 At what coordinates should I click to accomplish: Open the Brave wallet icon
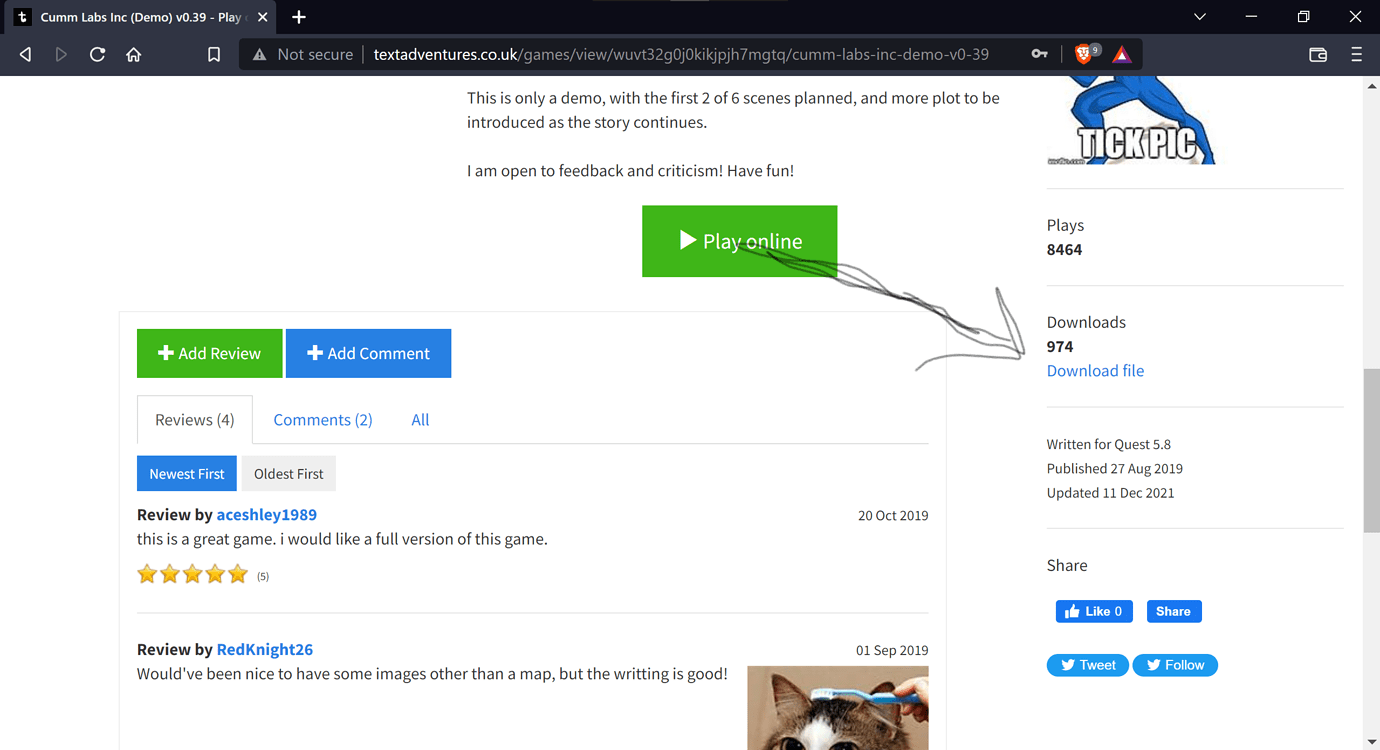pyautogui.click(x=1318, y=55)
